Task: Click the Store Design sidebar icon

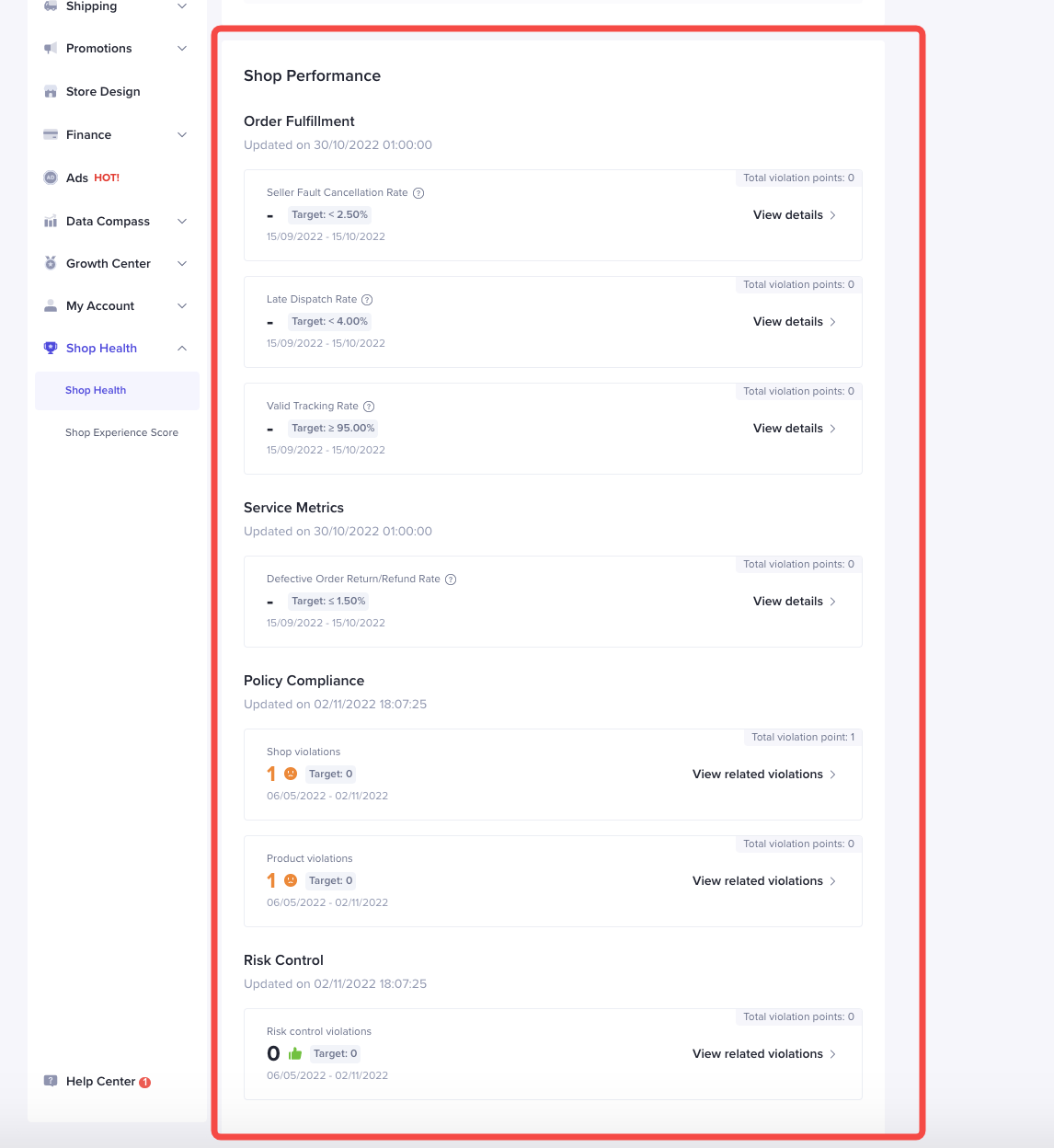Action: point(51,92)
